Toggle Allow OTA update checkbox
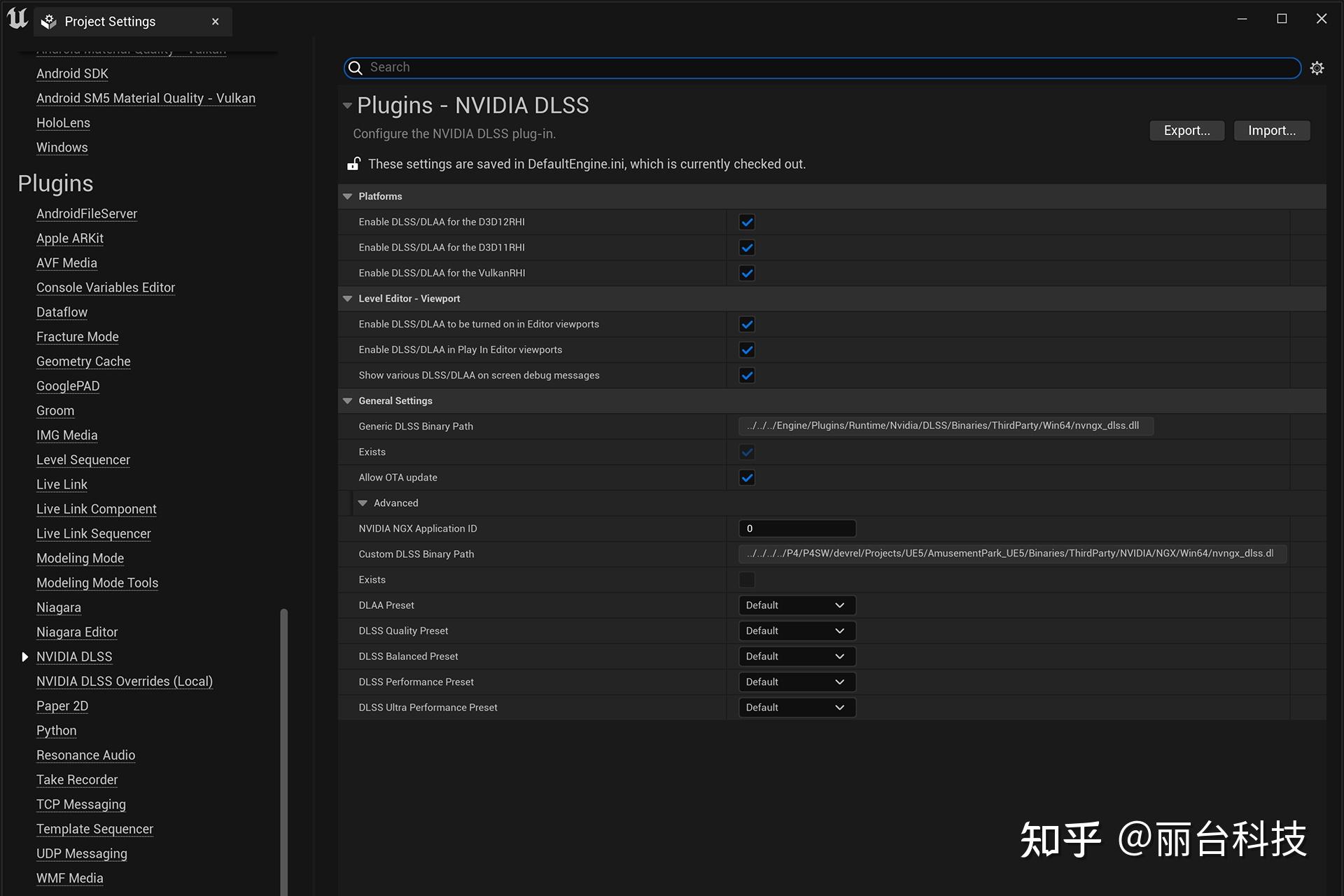 coord(747,477)
